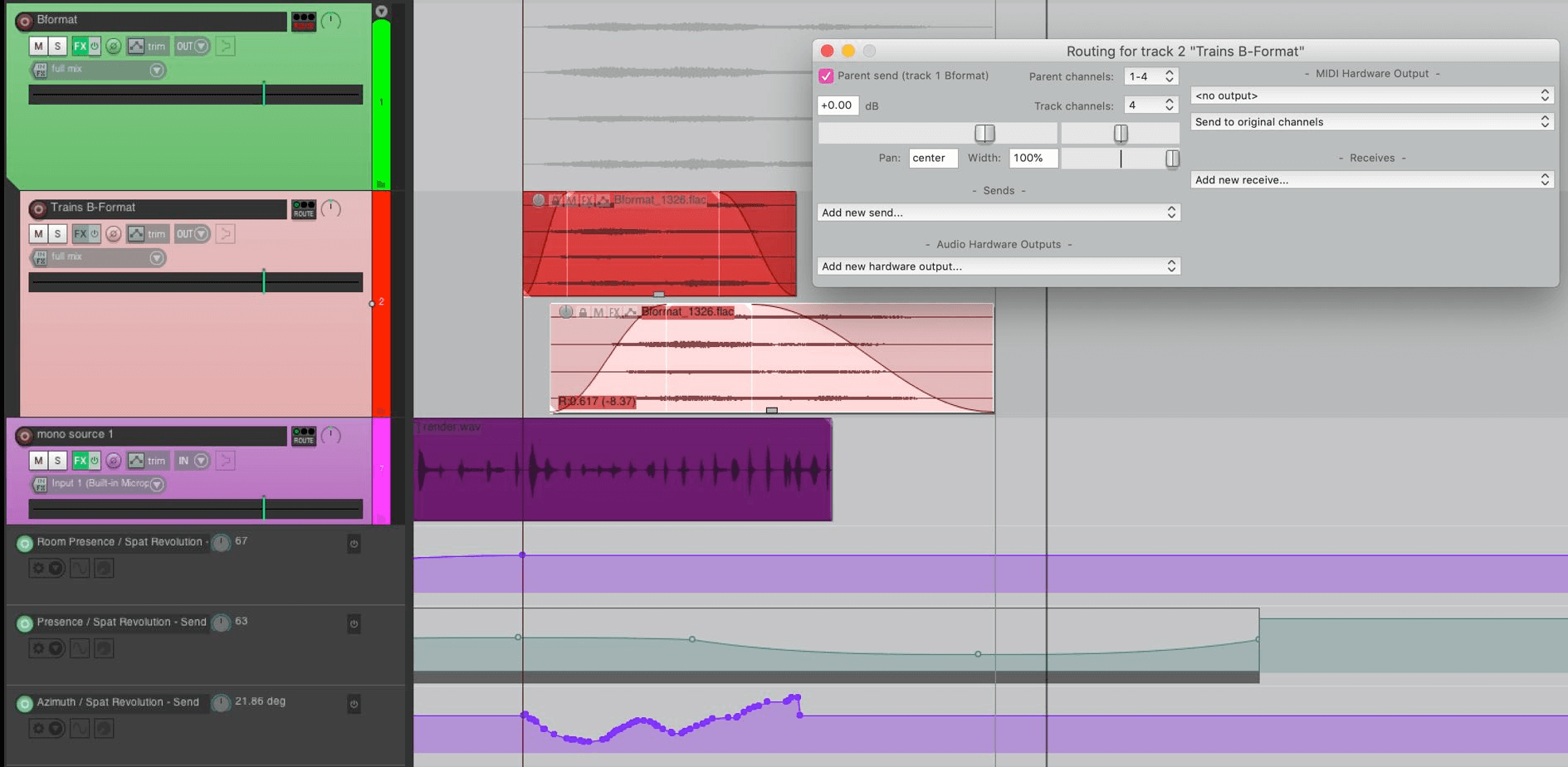Open the FX chain on Trains B-Format

[x=79, y=234]
